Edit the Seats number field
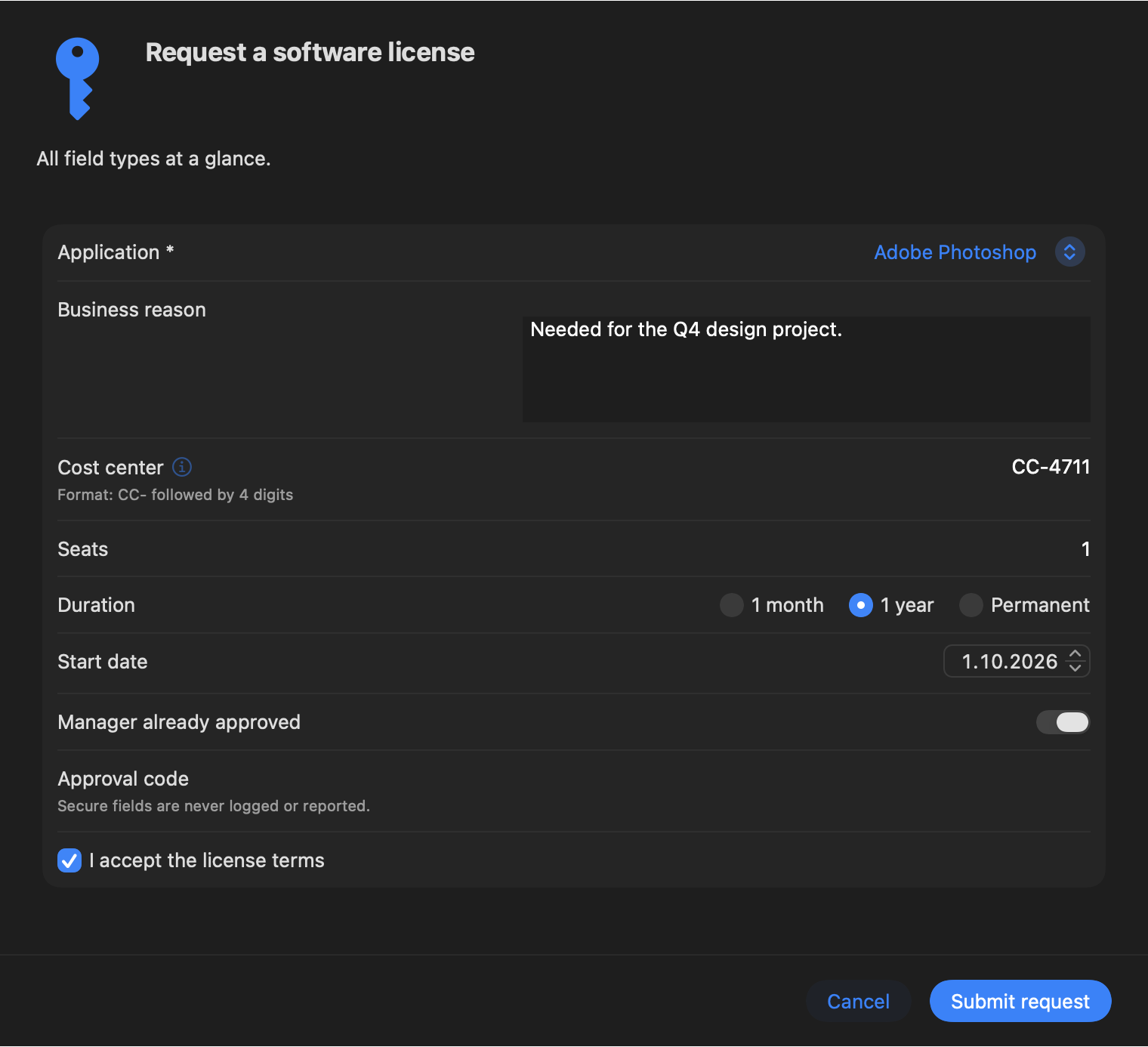This screenshot has height=1047, width=1148. (1085, 549)
